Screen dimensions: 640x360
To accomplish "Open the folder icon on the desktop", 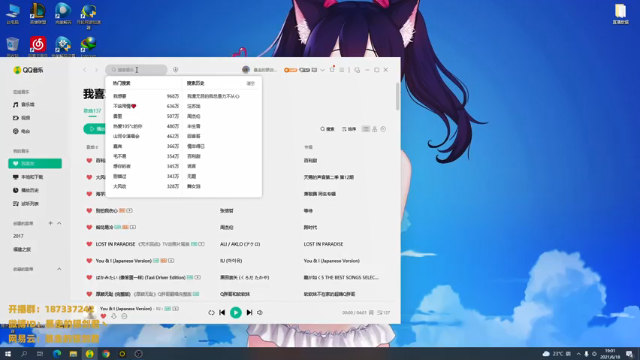I will pos(620,13).
